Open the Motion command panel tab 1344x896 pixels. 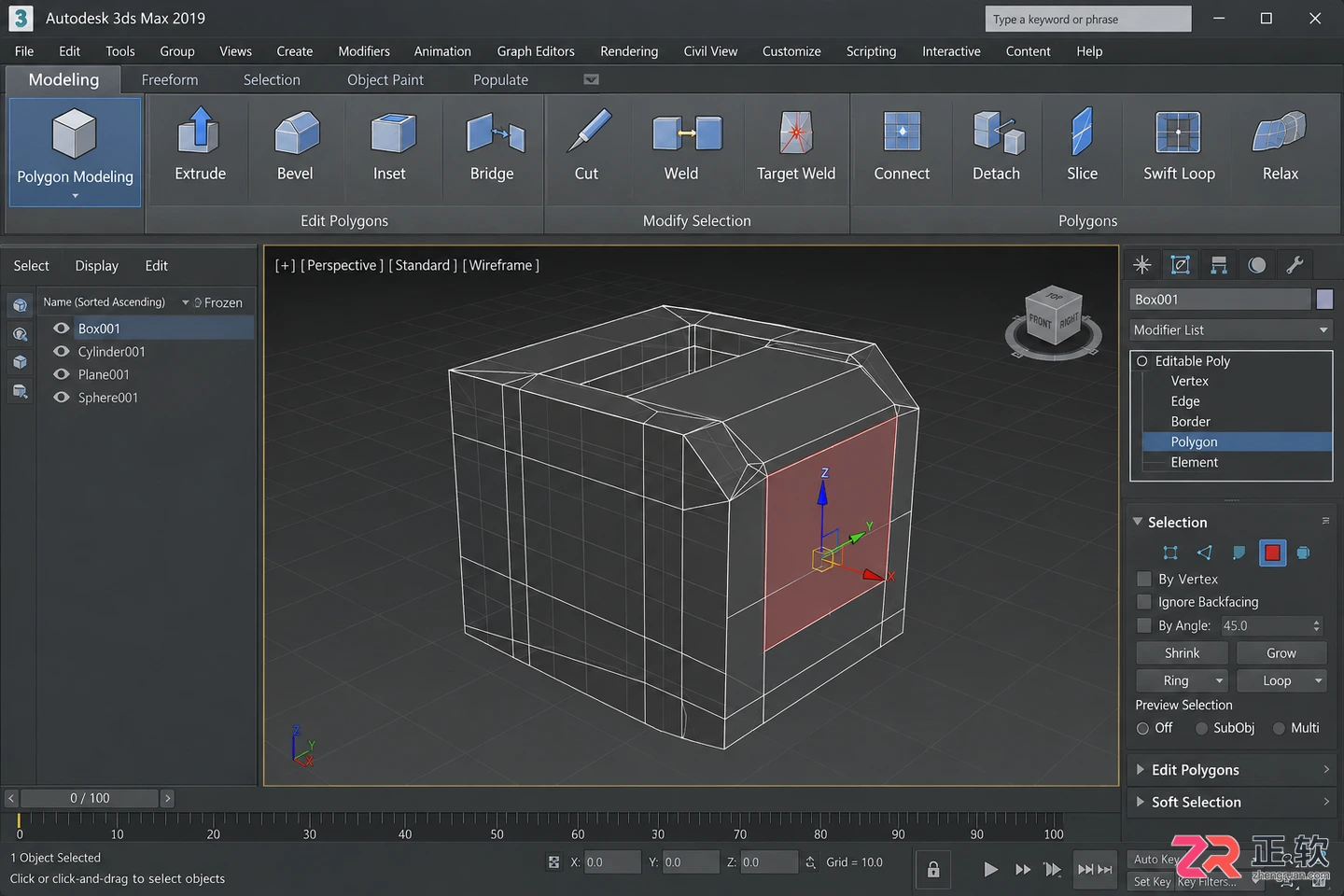1257,265
